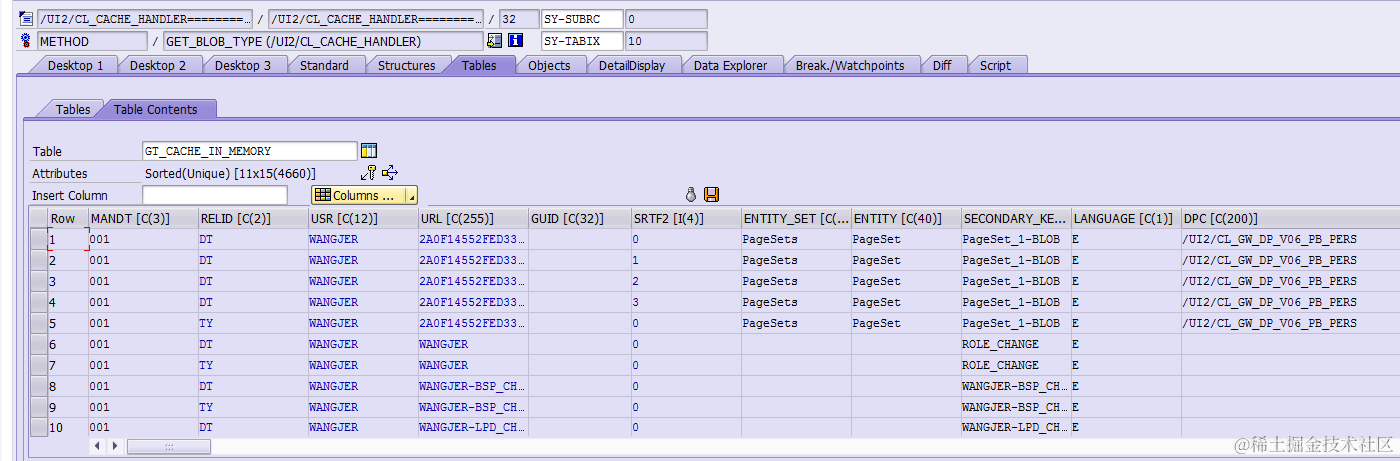Click the SY-SUBRC variable name field
Screen dimensions: 1400x461
point(581,18)
